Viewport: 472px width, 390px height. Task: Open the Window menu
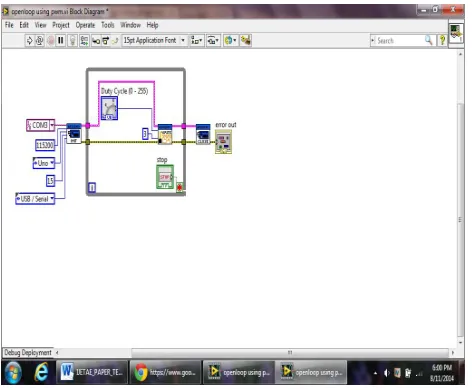click(x=130, y=25)
